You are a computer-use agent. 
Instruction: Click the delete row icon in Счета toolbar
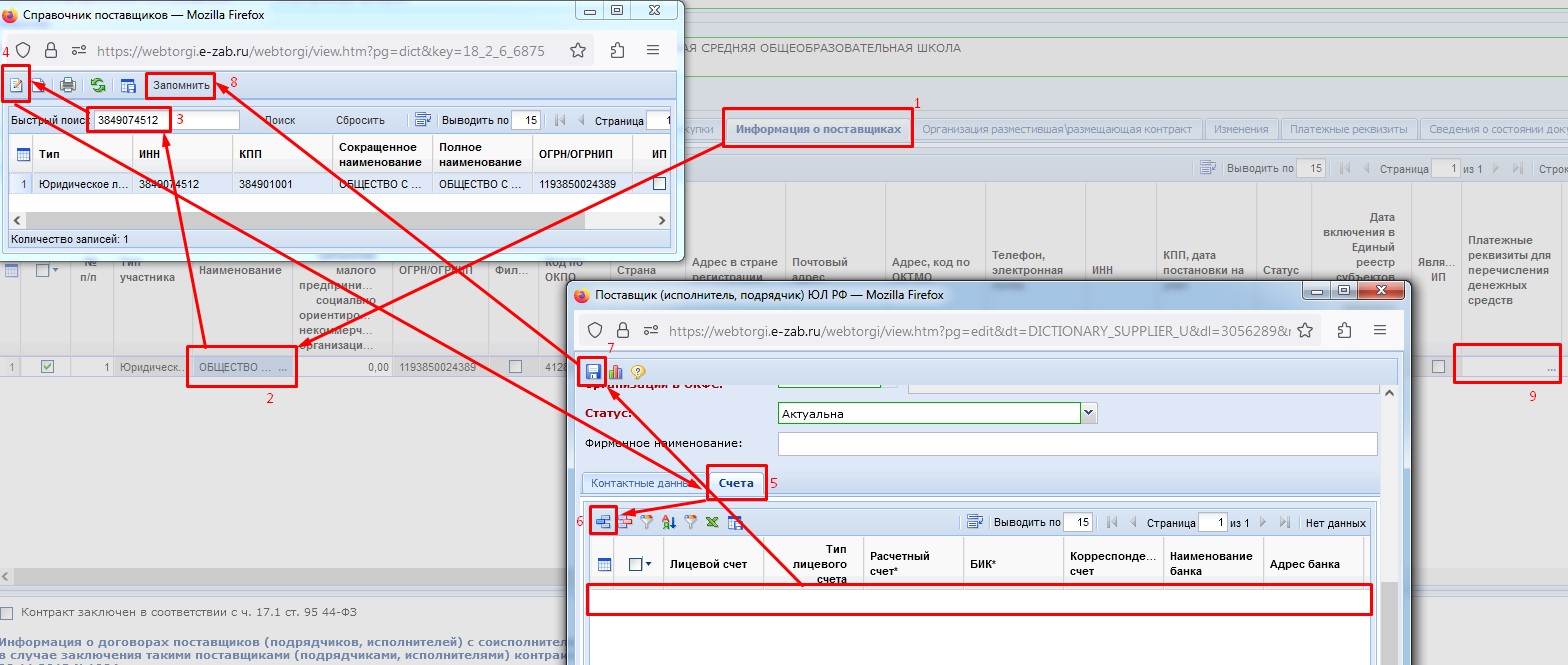point(625,521)
